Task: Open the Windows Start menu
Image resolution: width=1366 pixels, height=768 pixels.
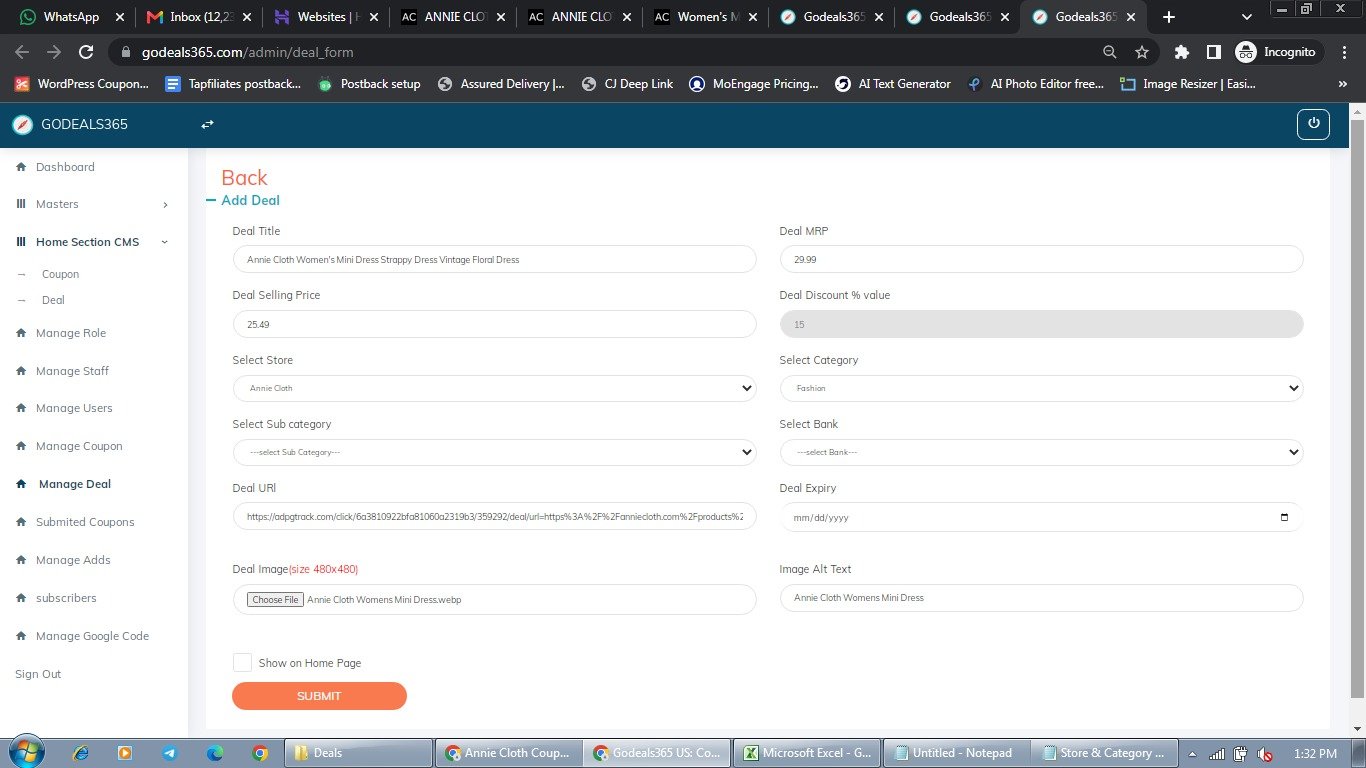Action: click(25, 752)
